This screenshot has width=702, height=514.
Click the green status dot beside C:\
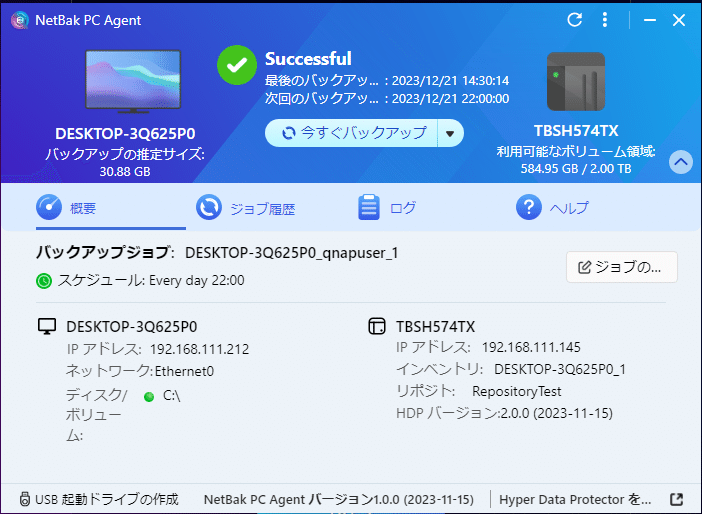[149, 396]
